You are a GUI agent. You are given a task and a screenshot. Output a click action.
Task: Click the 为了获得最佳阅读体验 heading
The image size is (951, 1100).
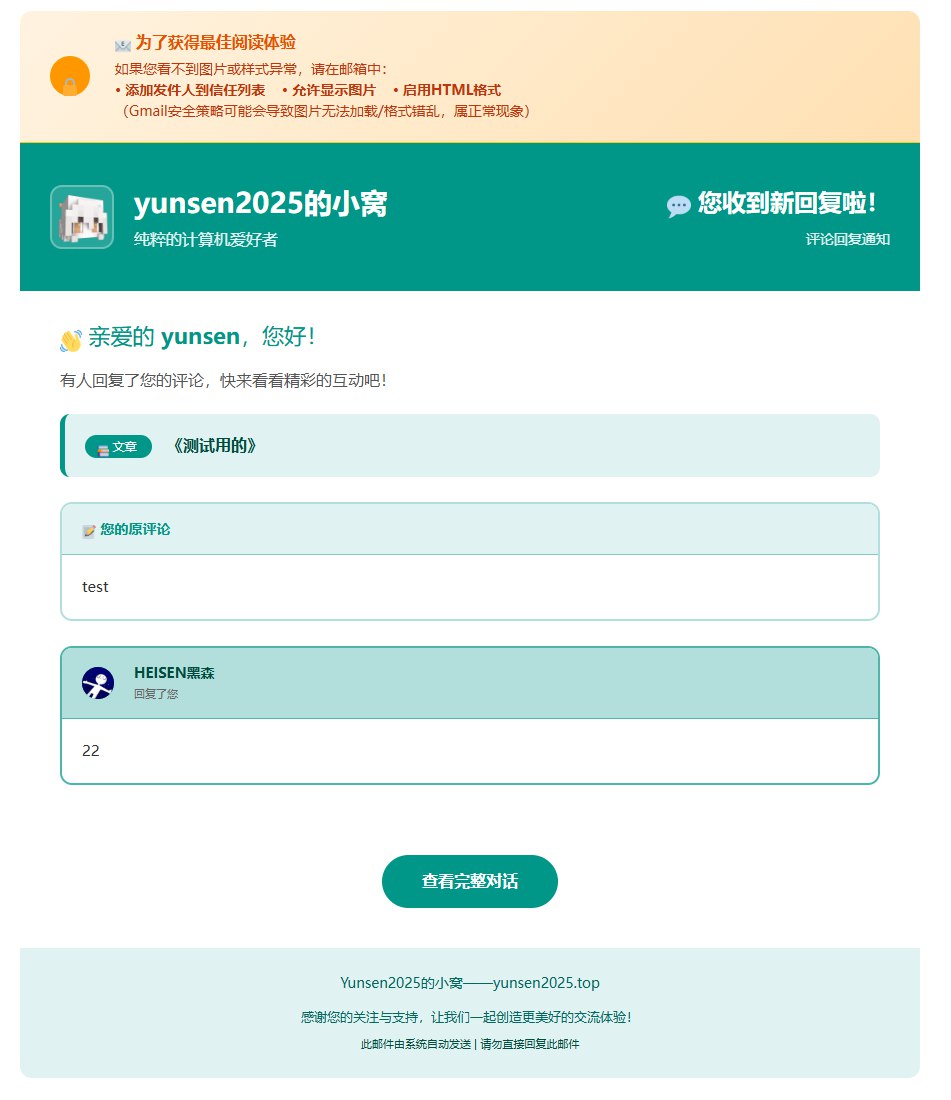[215, 42]
